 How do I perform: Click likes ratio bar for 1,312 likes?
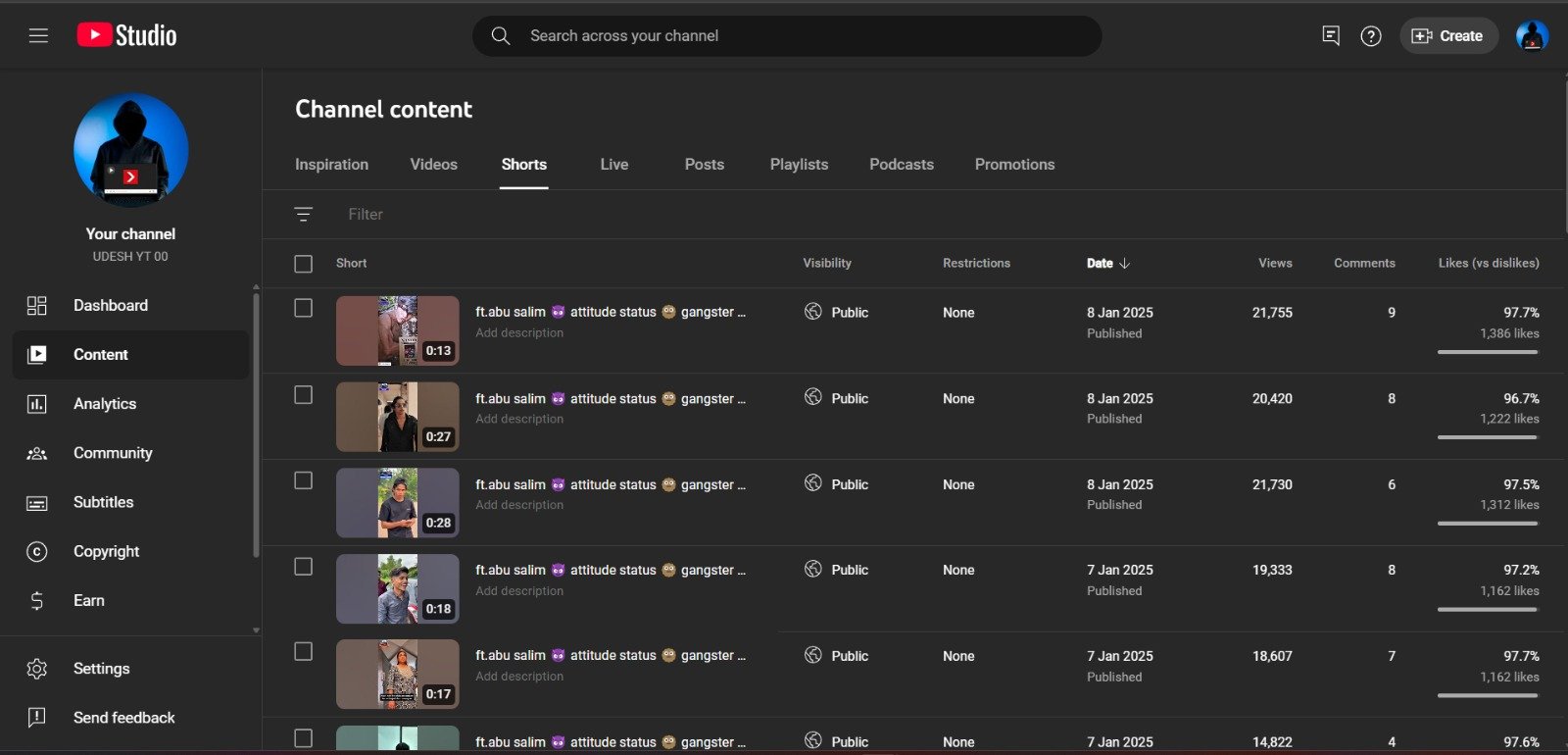(x=1488, y=524)
